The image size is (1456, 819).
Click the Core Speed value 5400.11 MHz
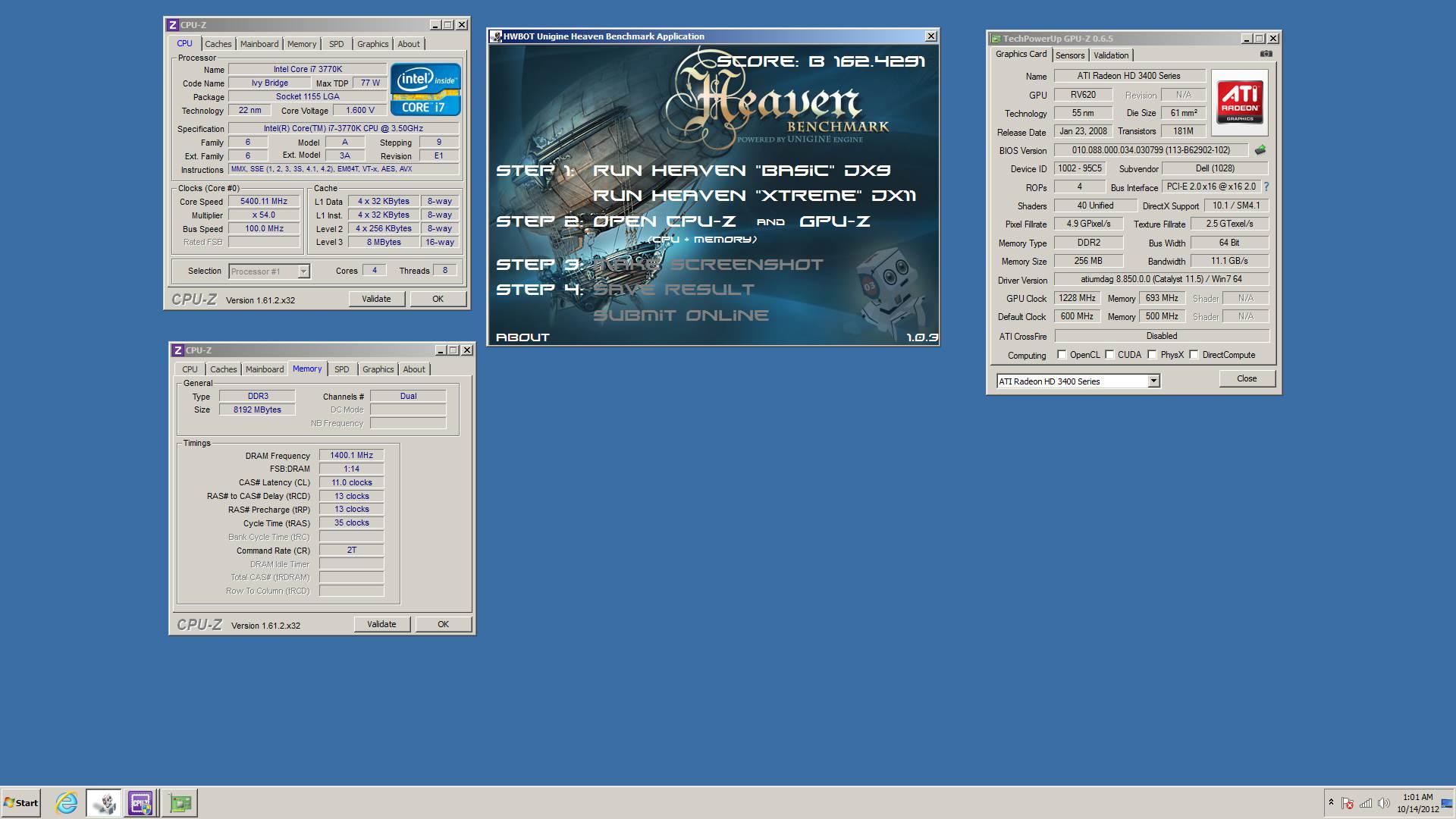click(264, 201)
